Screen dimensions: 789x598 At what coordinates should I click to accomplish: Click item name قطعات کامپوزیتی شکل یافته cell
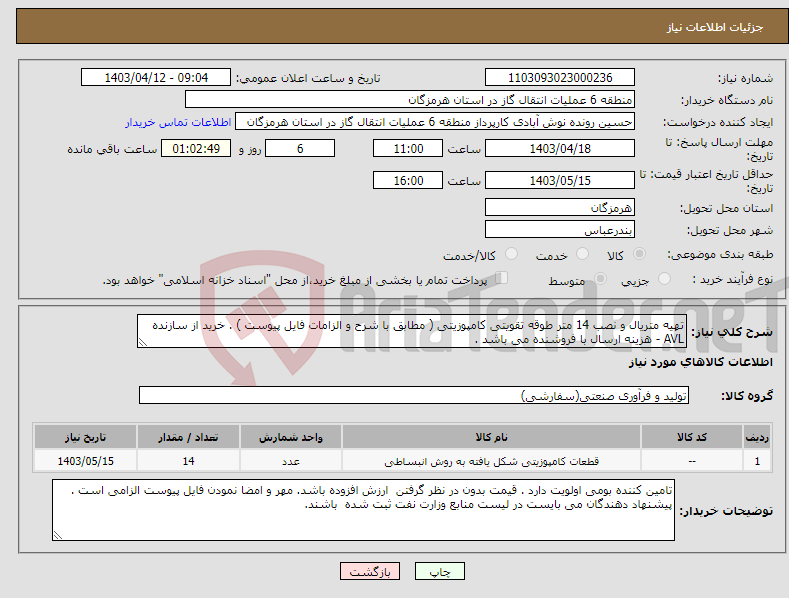point(491,461)
